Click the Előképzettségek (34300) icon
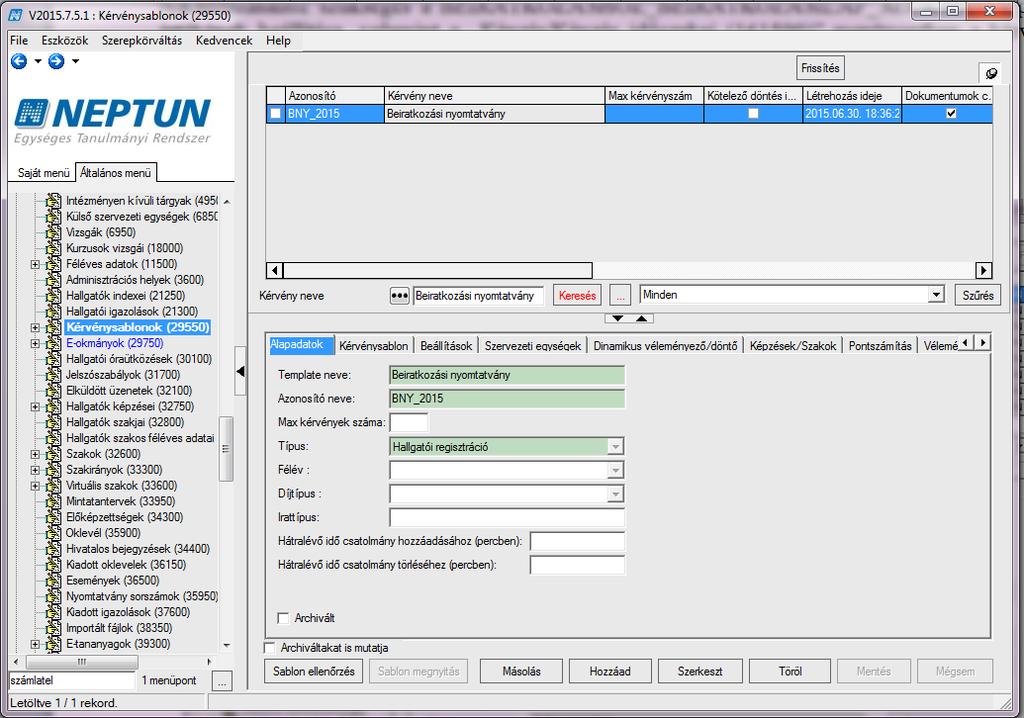Image resolution: width=1024 pixels, height=718 pixels. [x=54, y=517]
